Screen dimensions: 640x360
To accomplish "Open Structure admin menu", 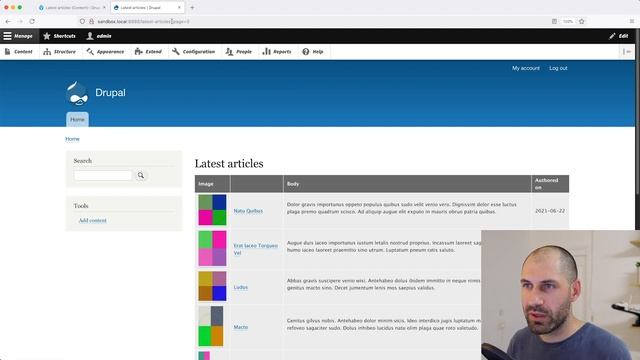I will pos(60,52).
